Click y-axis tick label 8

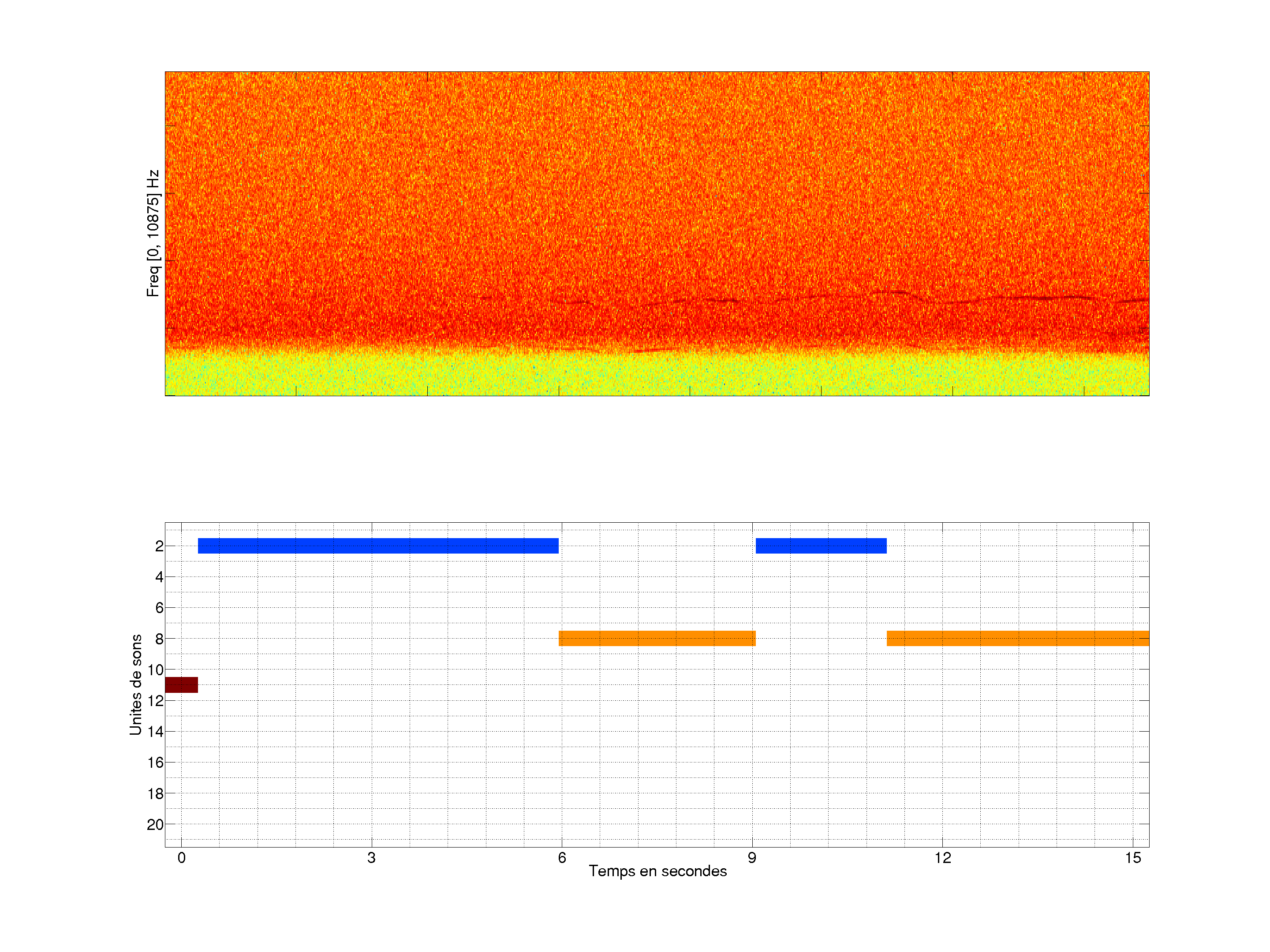[x=159, y=639]
